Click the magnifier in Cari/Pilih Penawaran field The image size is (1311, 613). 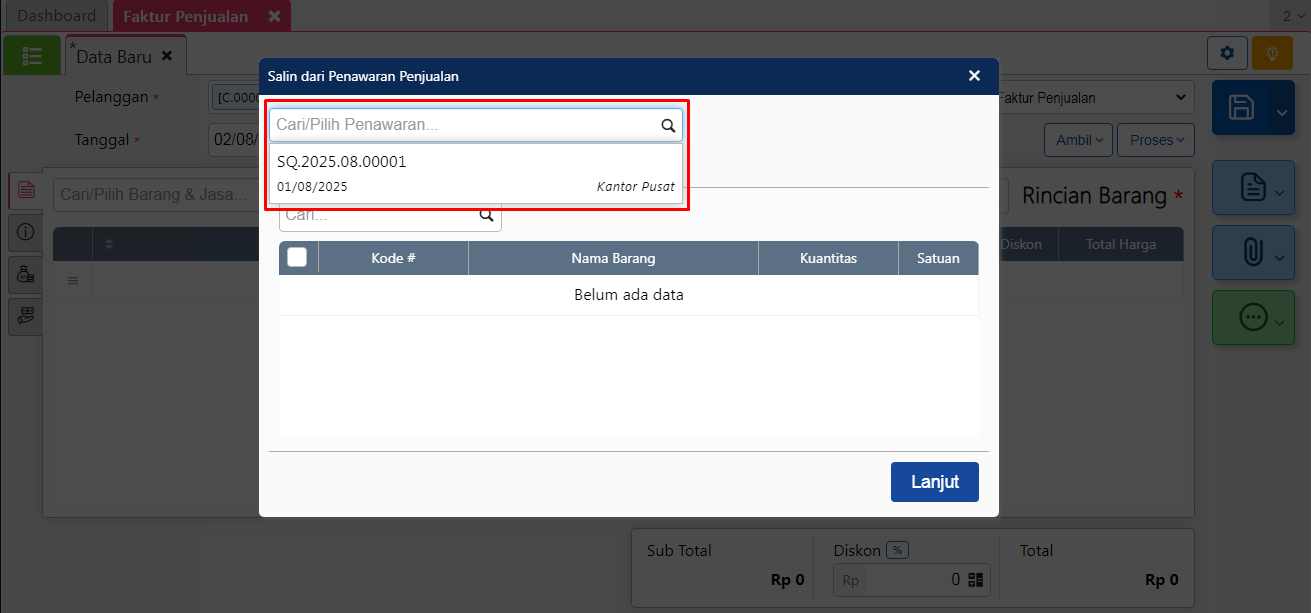coord(668,126)
